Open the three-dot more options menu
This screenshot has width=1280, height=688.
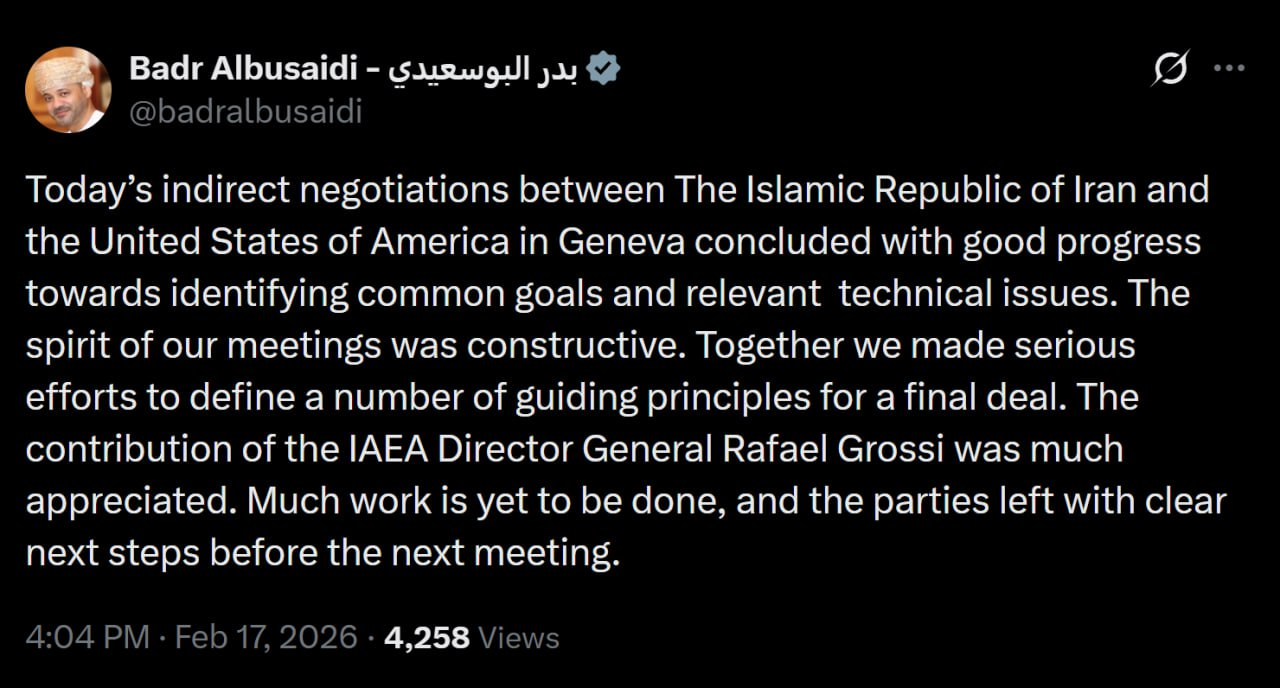[1229, 69]
